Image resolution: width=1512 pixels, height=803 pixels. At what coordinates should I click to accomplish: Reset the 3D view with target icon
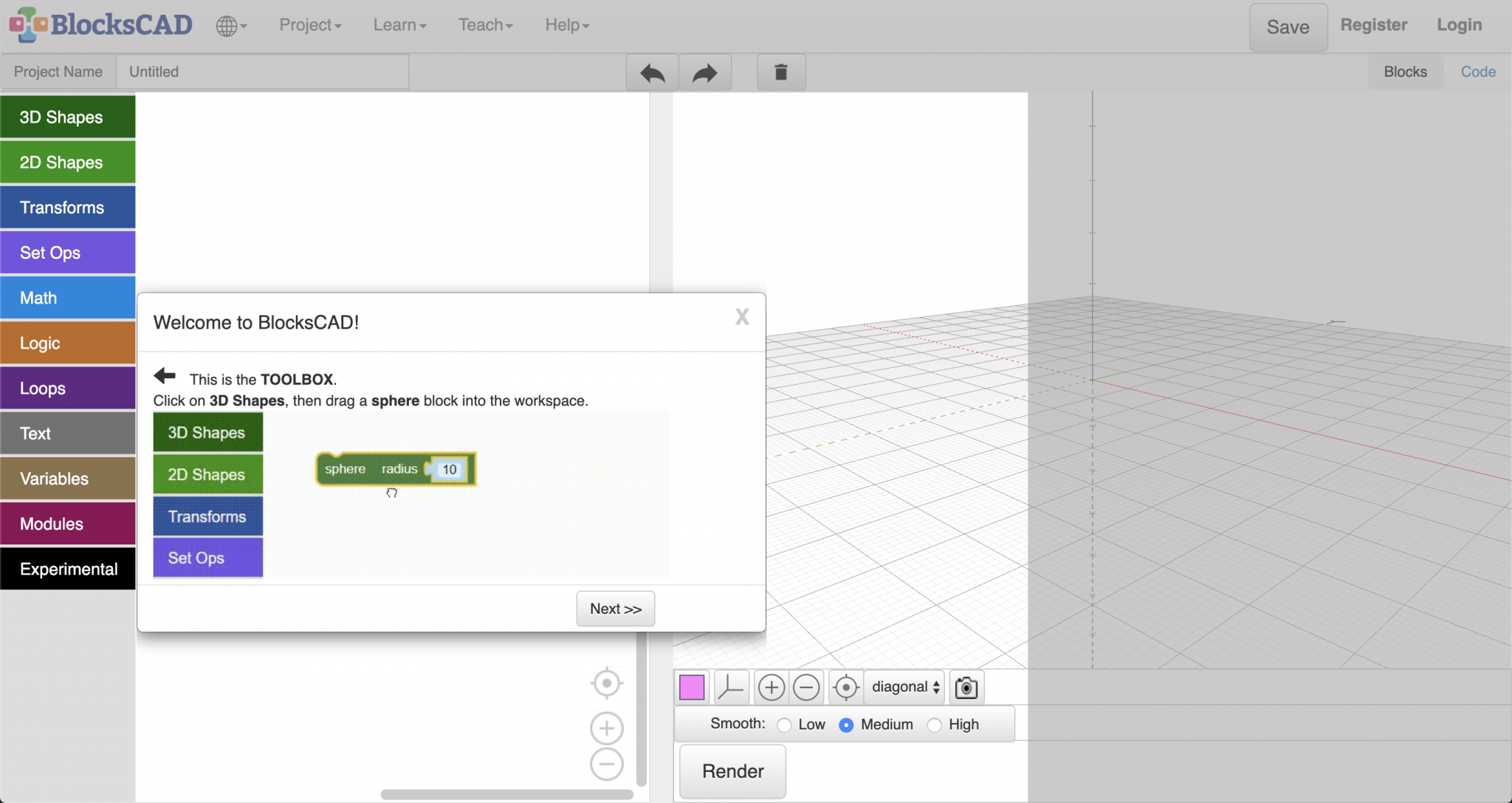point(846,687)
